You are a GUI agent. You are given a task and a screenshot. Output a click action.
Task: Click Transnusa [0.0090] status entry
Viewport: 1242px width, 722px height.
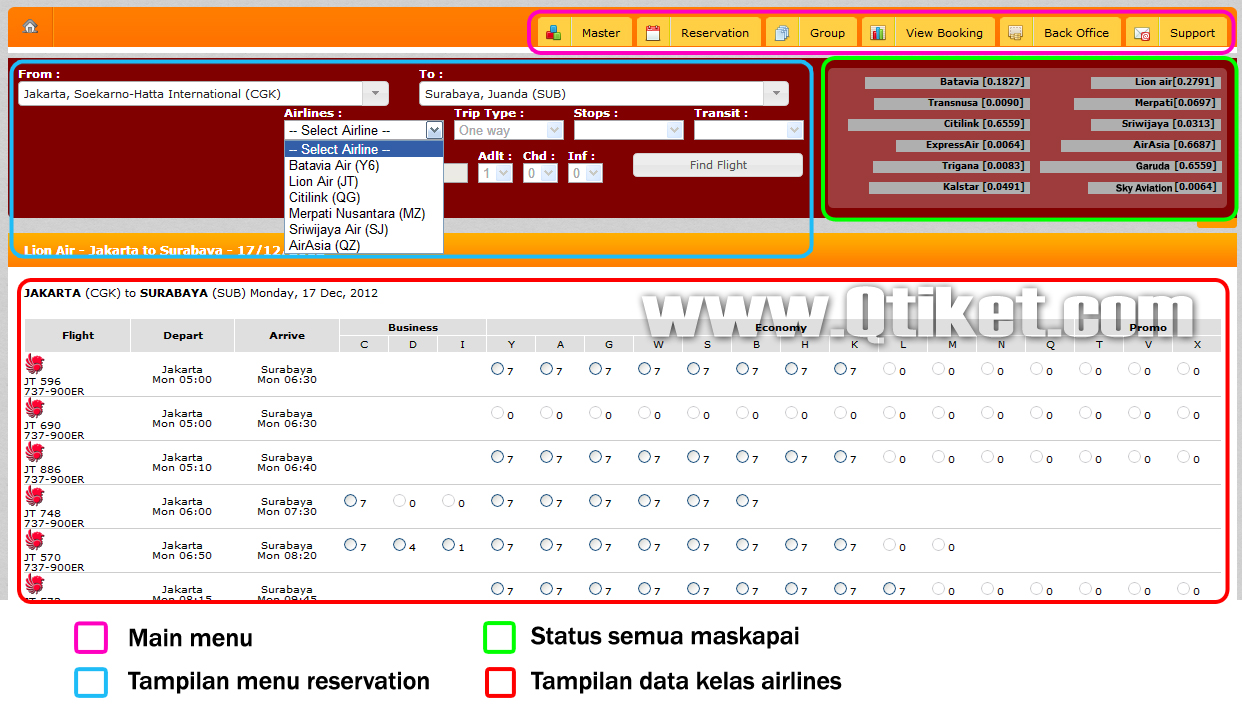coord(951,103)
